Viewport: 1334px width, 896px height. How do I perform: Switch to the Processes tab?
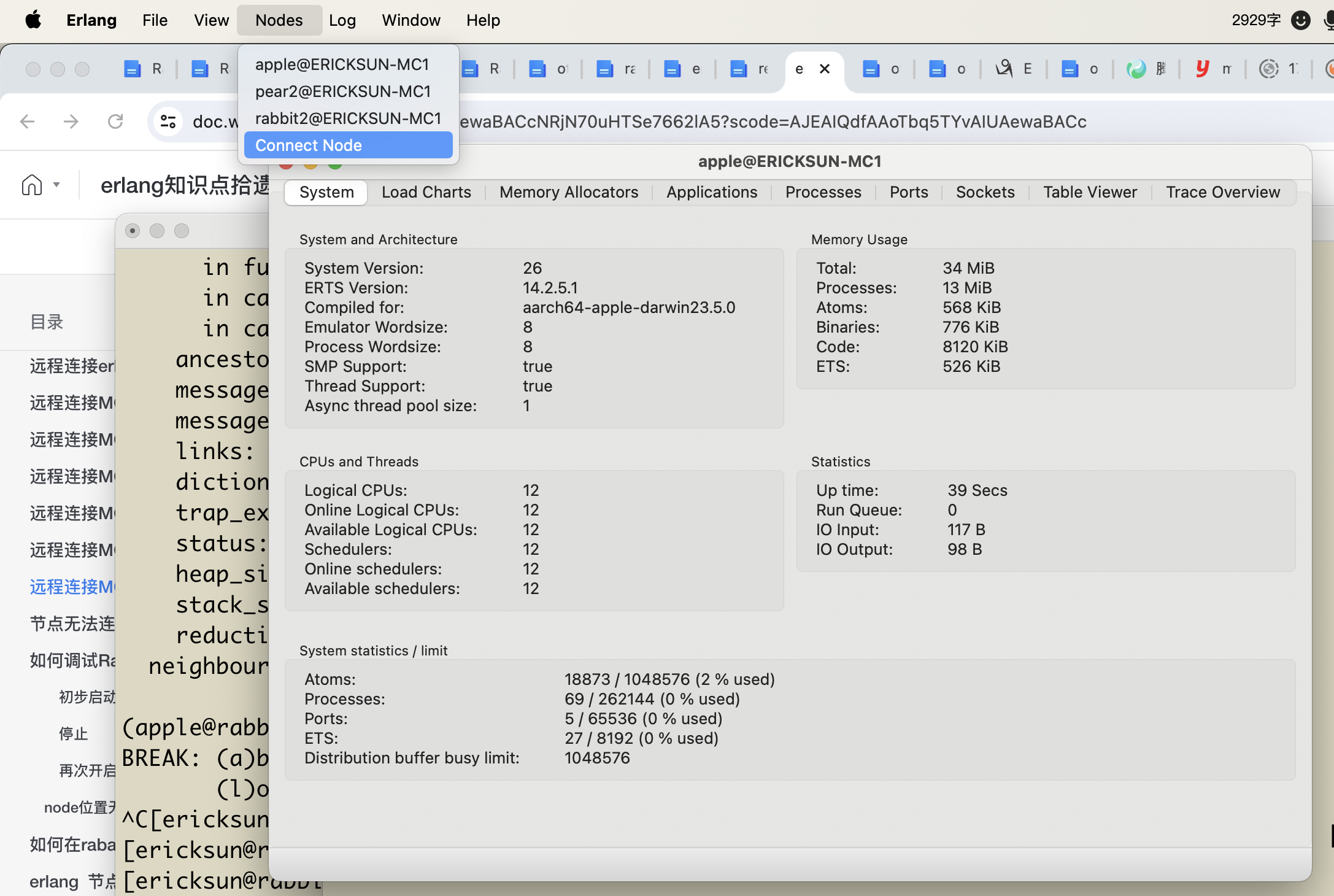pyautogui.click(x=823, y=192)
